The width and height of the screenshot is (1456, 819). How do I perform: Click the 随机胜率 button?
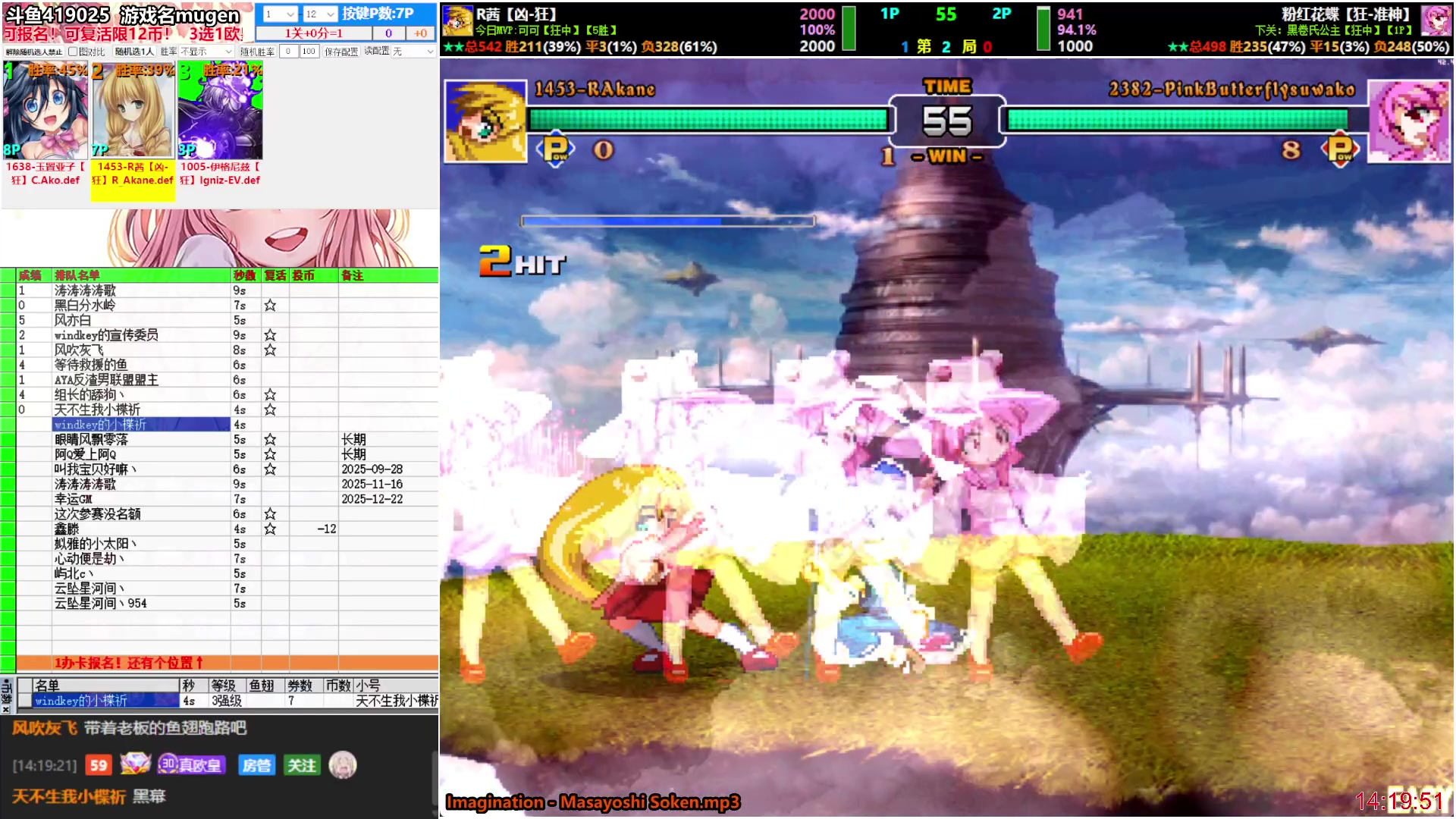tap(257, 52)
